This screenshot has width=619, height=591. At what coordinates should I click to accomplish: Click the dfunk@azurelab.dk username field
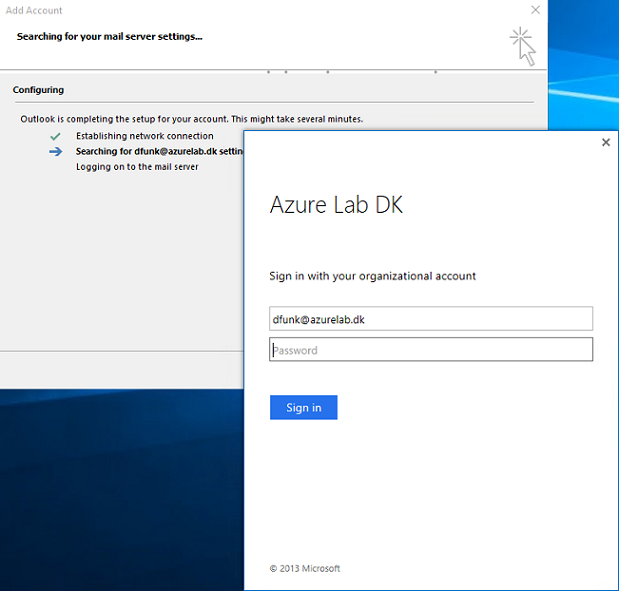click(431, 319)
